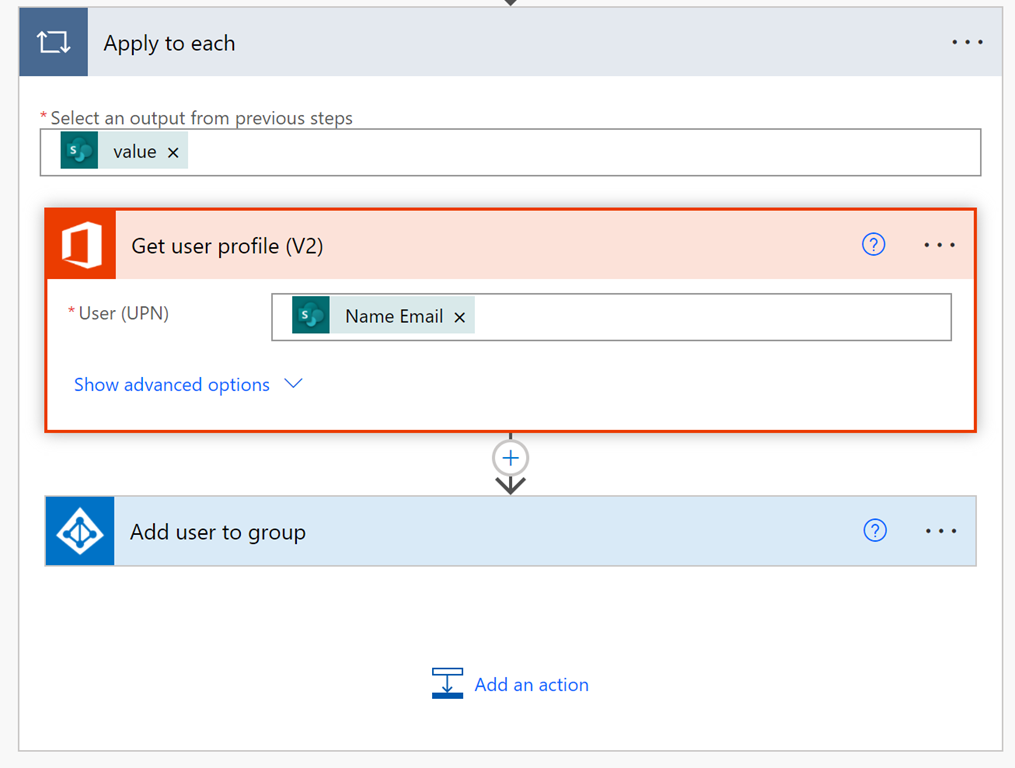Image resolution: width=1015 pixels, height=768 pixels.
Task: Select the Name Email dynamic content token
Action: tap(393, 316)
